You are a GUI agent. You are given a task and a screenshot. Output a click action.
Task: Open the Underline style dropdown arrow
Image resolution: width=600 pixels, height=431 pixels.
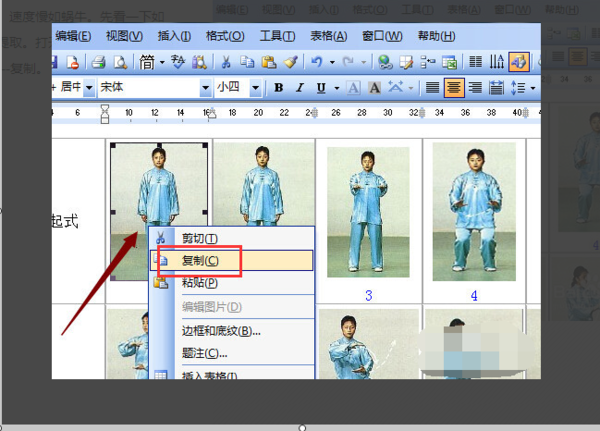click(337, 88)
